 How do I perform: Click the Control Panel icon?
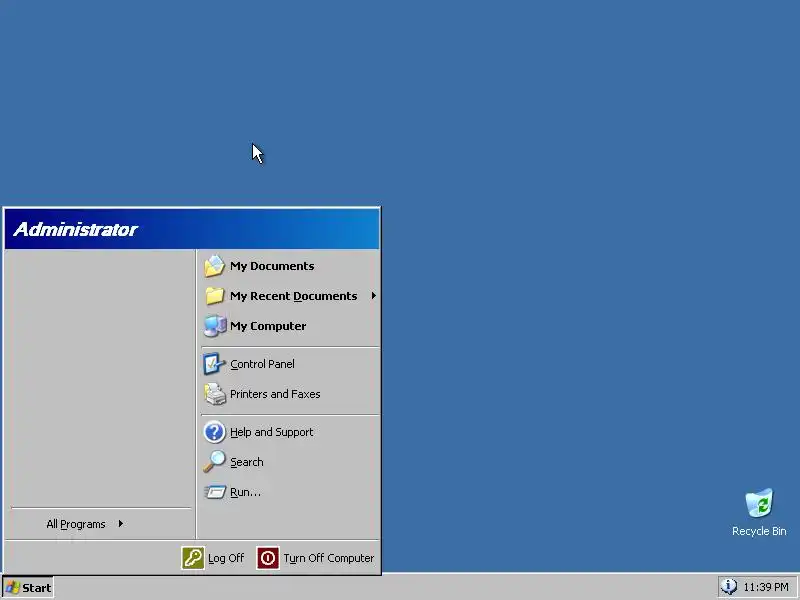(x=214, y=364)
